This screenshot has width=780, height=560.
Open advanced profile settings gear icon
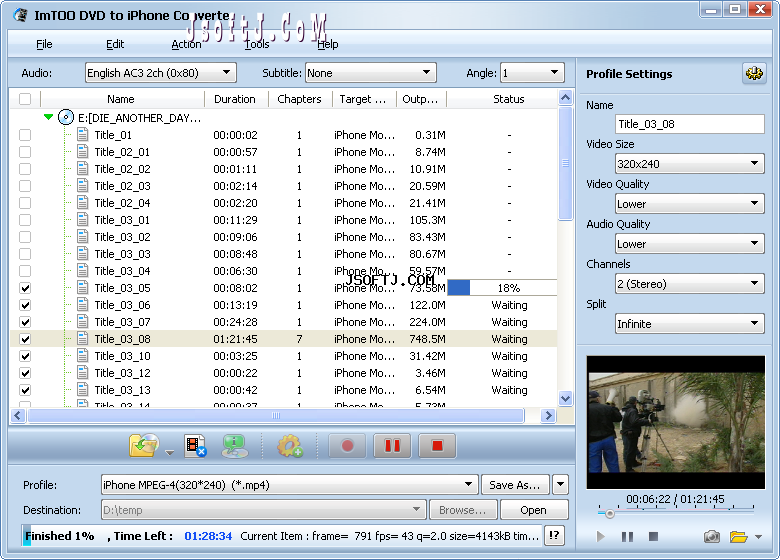tap(754, 74)
